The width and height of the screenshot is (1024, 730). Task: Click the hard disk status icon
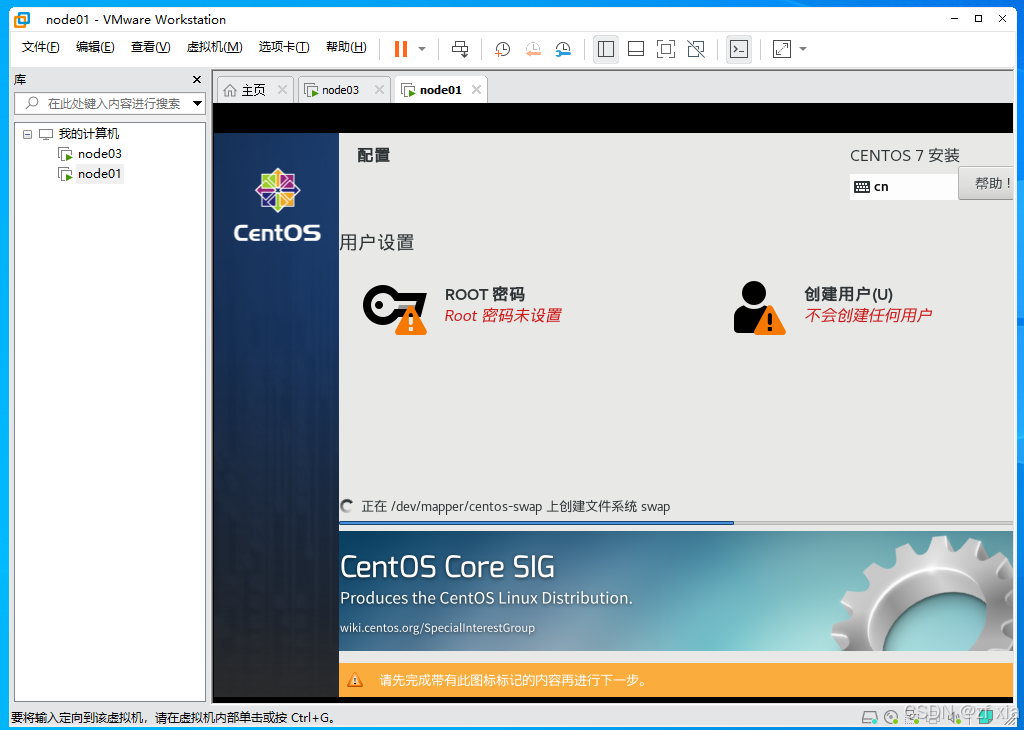coord(870,718)
